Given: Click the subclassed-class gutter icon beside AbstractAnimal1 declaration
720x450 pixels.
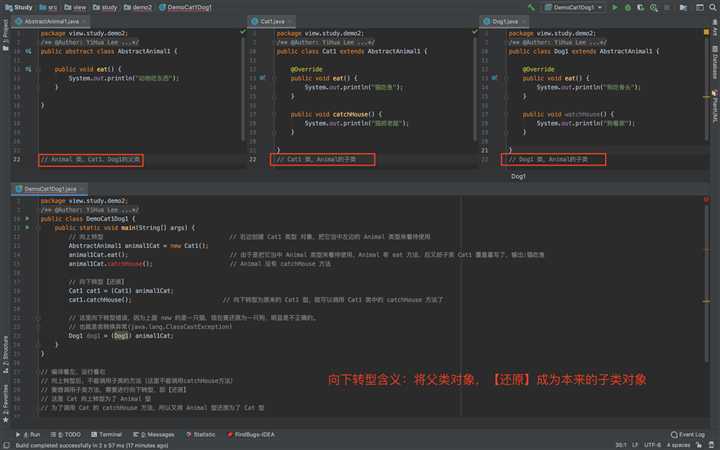Looking at the screenshot, I should (28, 49).
